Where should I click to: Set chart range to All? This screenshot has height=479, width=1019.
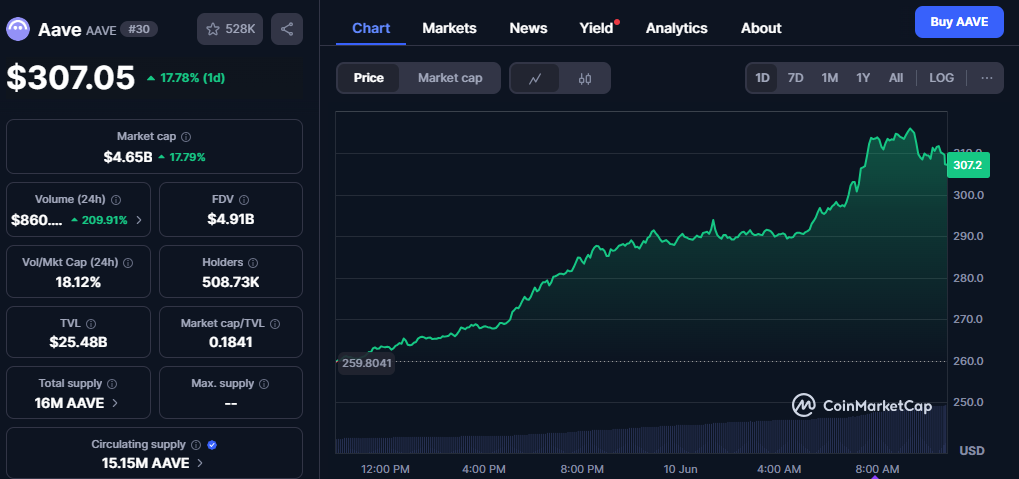point(896,78)
